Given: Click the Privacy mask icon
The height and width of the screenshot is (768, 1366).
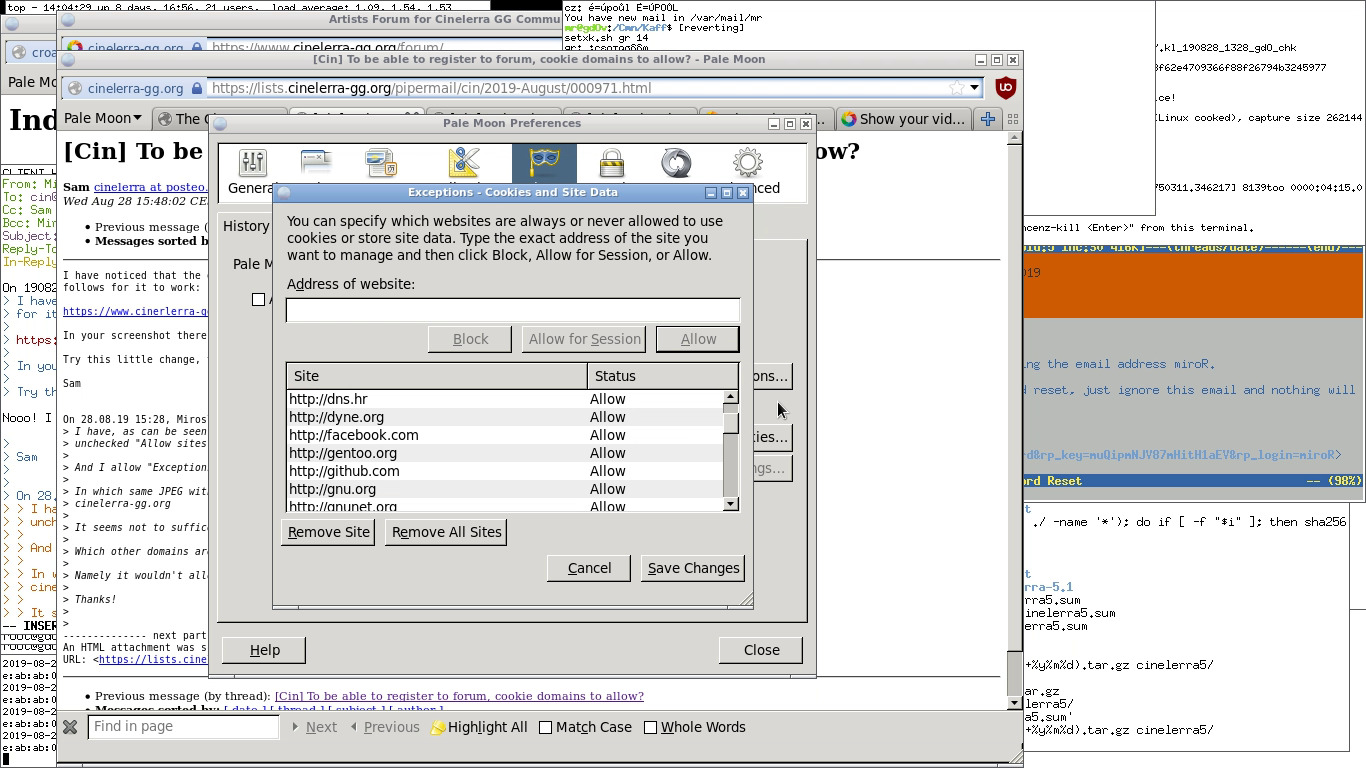Looking at the screenshot, I should point(544,164).
